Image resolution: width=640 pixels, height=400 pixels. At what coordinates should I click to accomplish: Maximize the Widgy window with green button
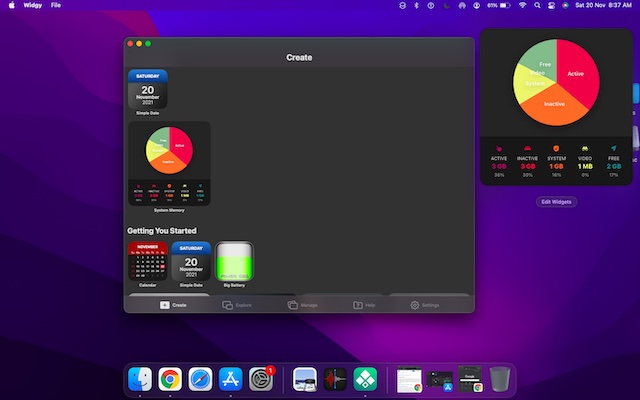148,44
